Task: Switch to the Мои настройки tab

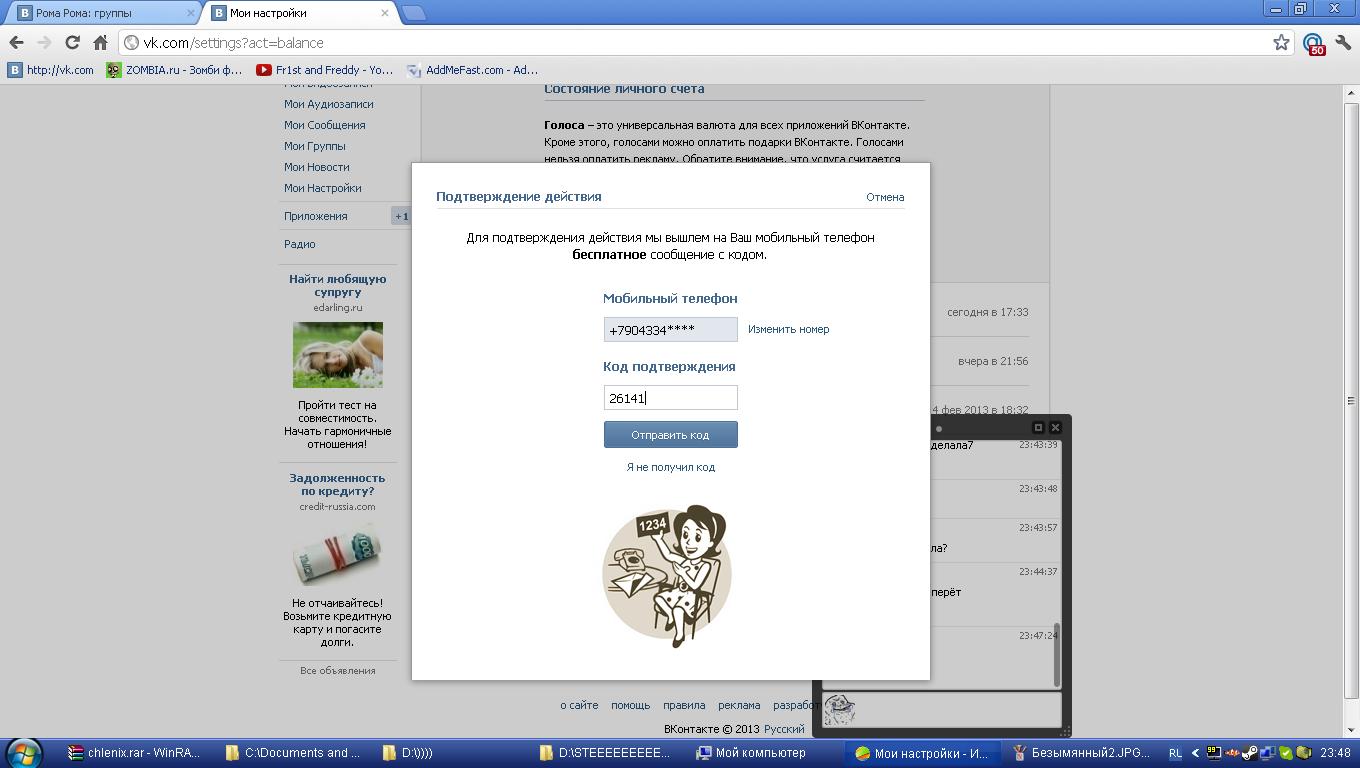Action: (301, 13)
